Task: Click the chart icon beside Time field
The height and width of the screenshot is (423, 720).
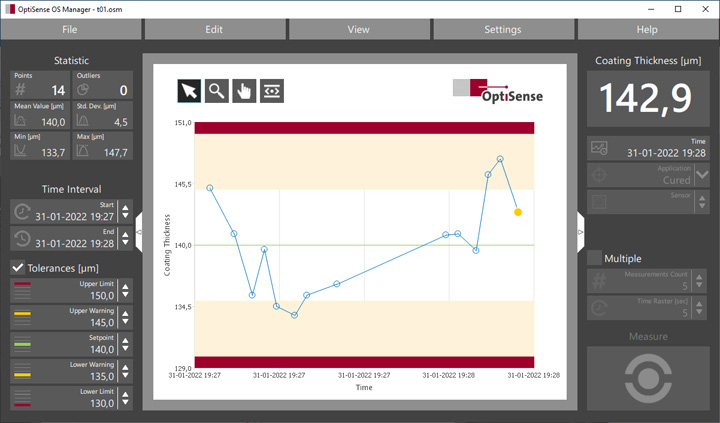Action: [x=599, y=148]
